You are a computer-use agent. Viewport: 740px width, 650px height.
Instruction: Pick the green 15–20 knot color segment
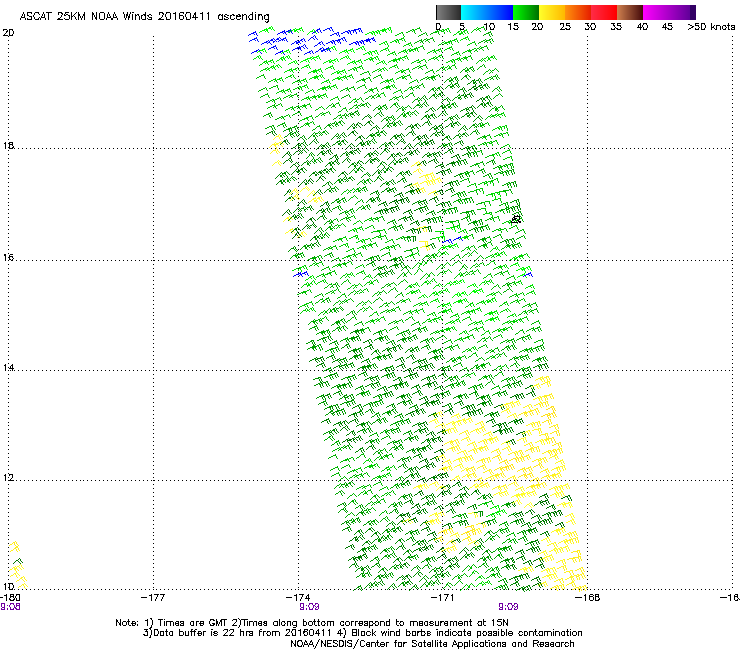coord(526,12)
